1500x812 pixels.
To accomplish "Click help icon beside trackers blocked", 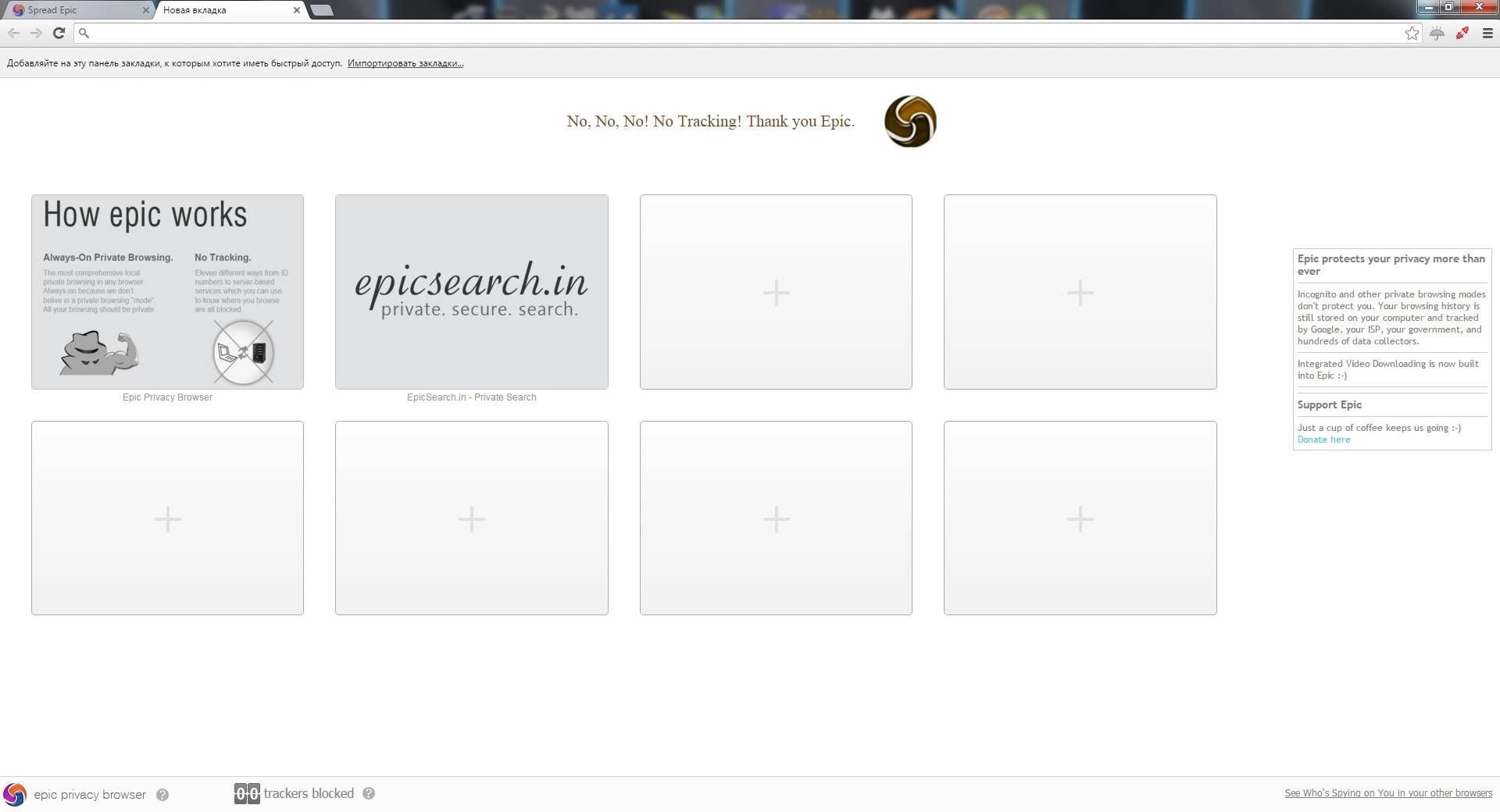I will pyautogui.click(x=369, y=794).
